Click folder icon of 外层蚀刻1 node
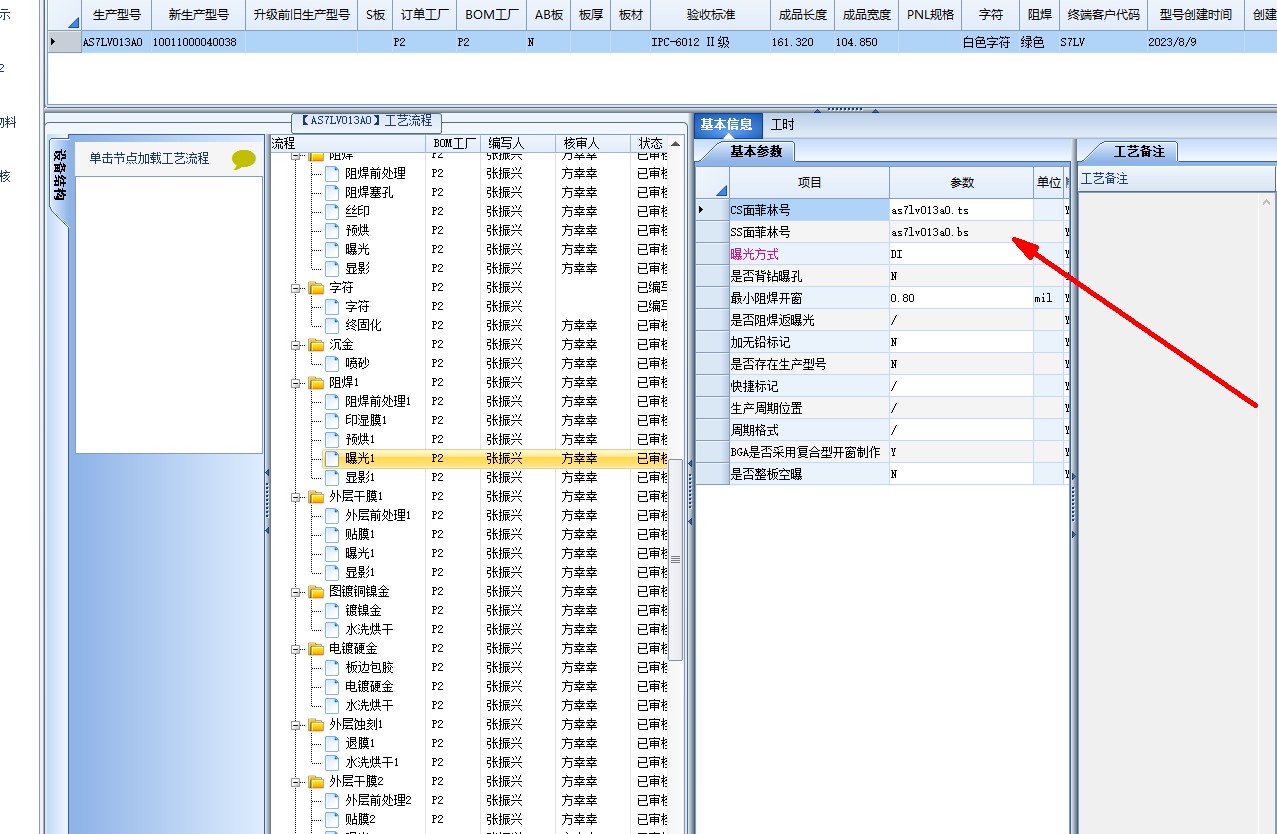The height and width of the screenshot is (834, 1277). click(x=316, y=724)
